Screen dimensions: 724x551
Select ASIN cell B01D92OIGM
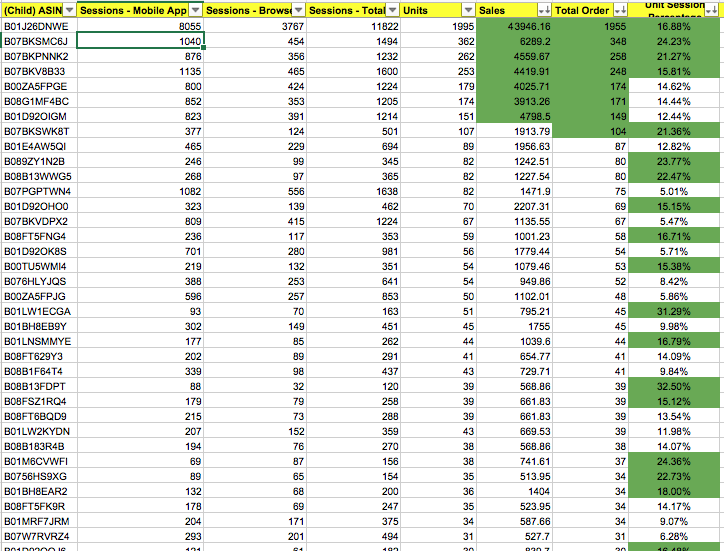(39, 116)
